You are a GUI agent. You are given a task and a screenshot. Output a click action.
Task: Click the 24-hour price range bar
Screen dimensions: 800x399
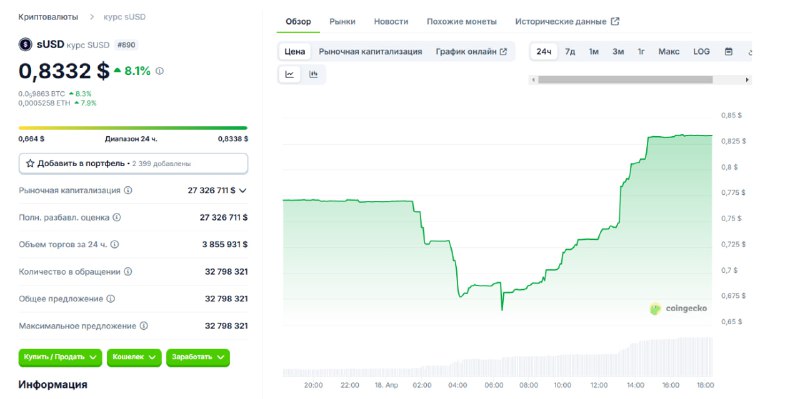click(x=133, y=128)
